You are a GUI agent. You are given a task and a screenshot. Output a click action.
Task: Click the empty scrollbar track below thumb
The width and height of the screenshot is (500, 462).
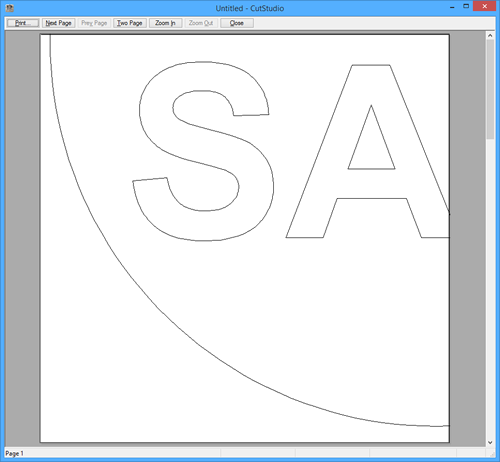490,288
